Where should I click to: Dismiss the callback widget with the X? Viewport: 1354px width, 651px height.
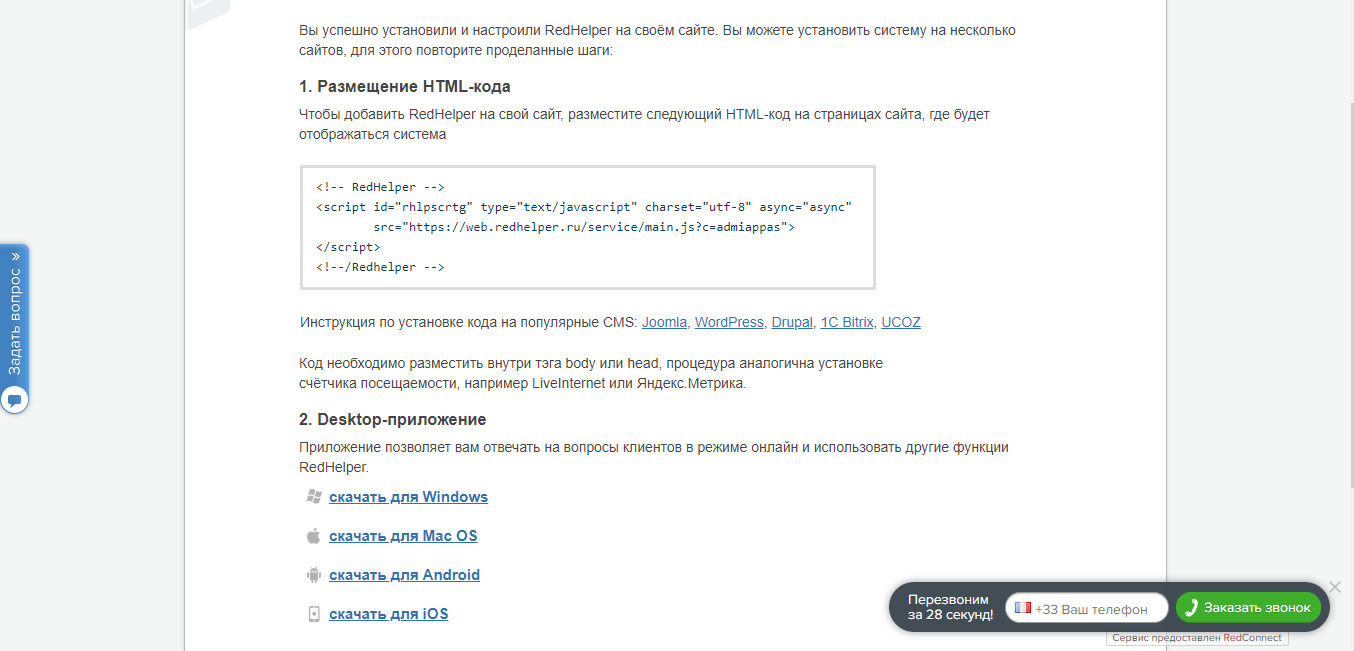[1335, 587]
